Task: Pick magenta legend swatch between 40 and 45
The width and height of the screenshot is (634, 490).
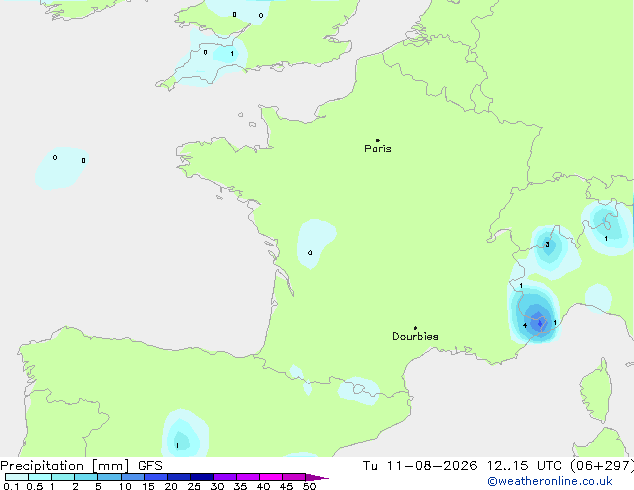Action: 271,477
